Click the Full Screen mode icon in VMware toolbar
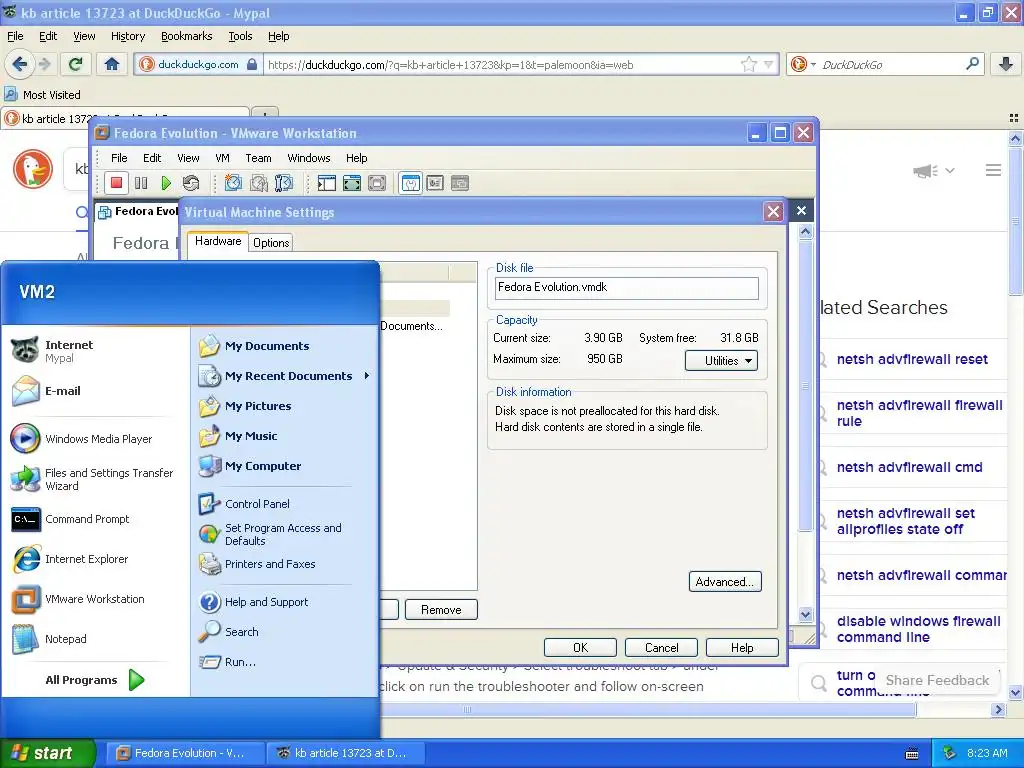This screenshot has width=1024, height=768. (352, 183)
